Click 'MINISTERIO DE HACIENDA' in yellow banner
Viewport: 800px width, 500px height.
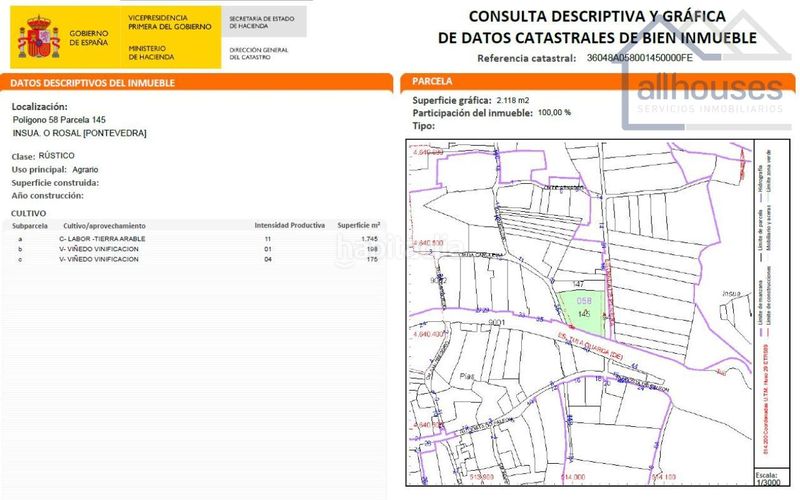click(151, 53)
